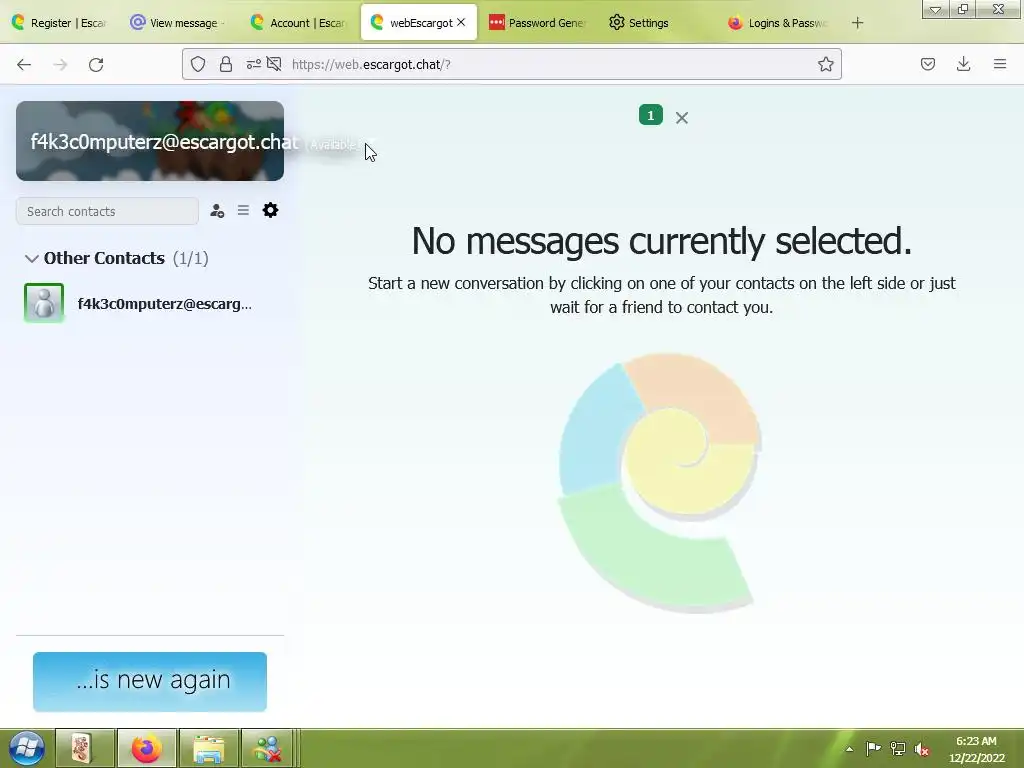Bookmark this page with the star icon
Screen dimensions: 1024x768
pos(825,64)
